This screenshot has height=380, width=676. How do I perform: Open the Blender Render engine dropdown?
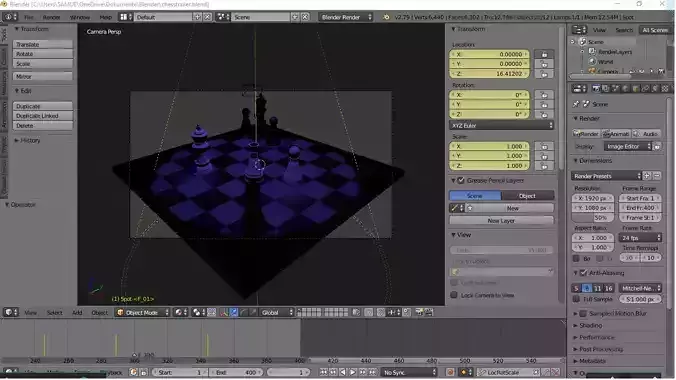[x=346, y=17]
